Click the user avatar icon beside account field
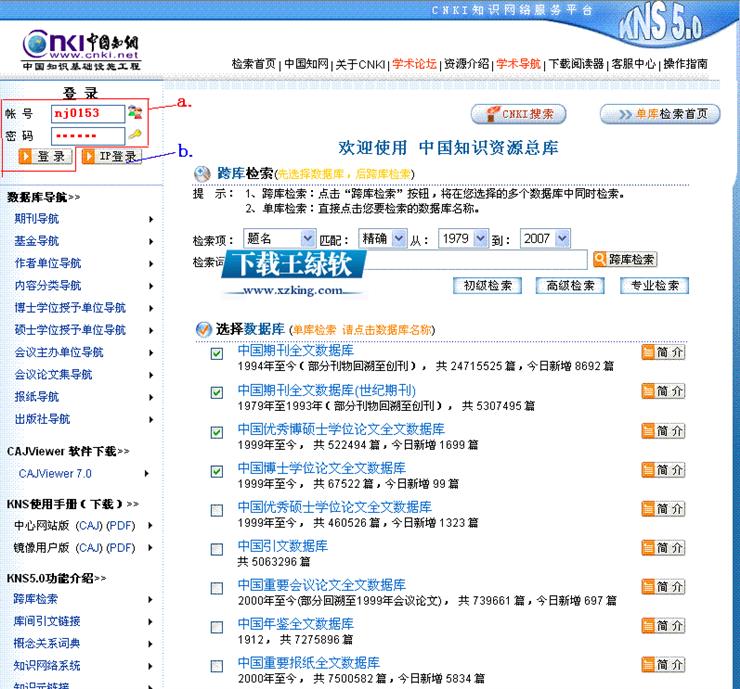 135,112
